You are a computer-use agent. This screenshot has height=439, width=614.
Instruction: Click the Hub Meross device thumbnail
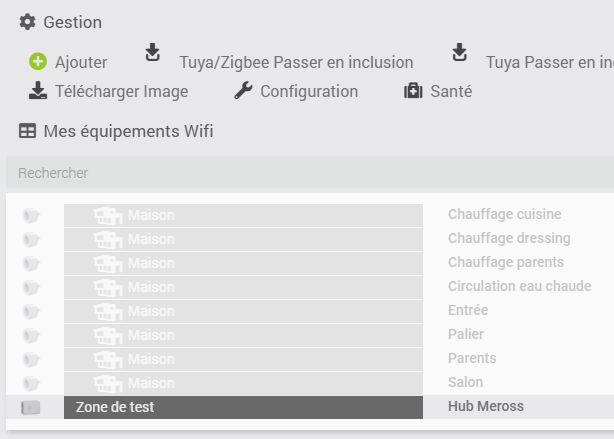pyautogui.click(x=31, y=407)
